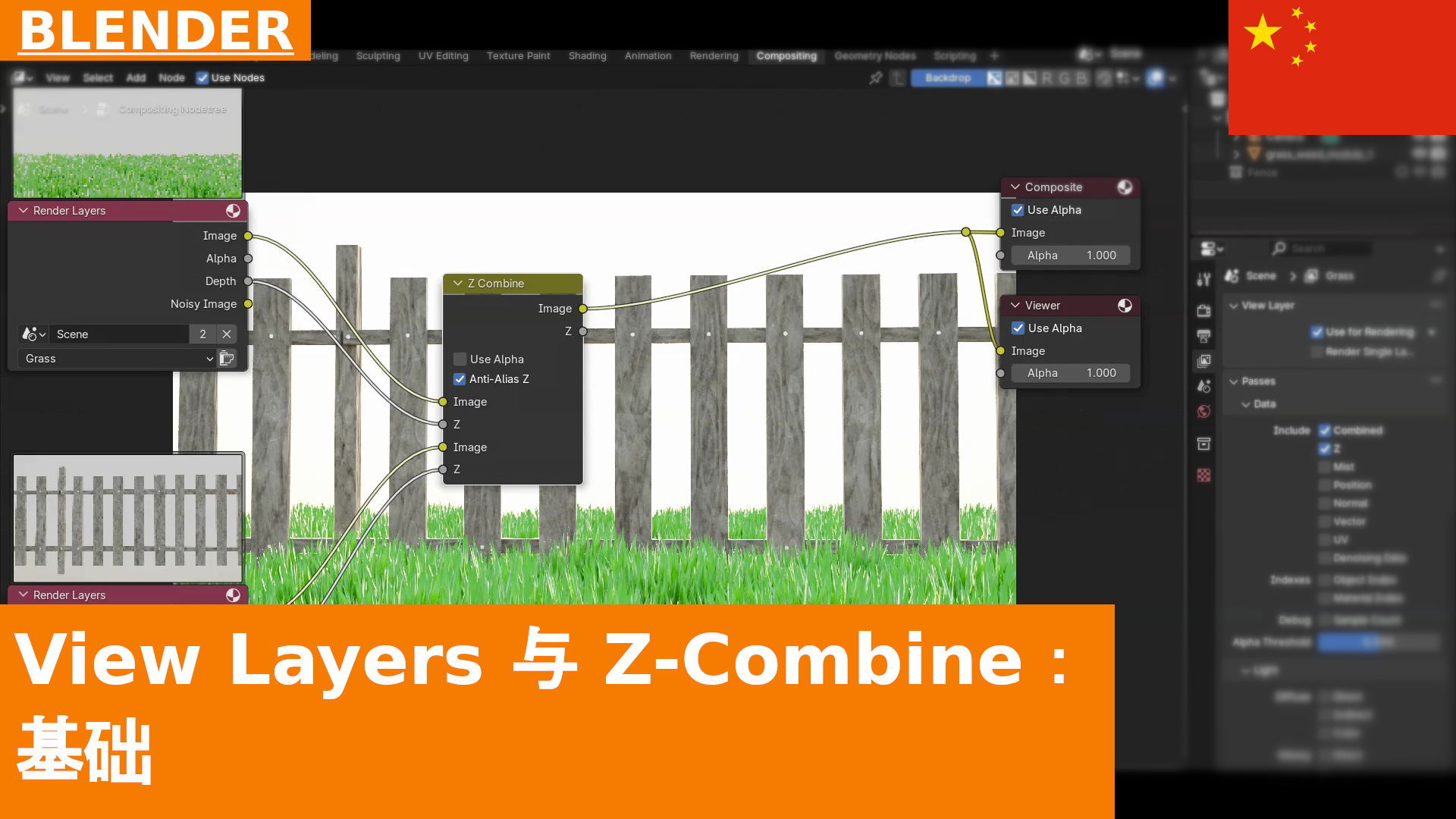The image size is (1456, 819).
Task: Collapse the Viewer node
Action: point(1015,306)
